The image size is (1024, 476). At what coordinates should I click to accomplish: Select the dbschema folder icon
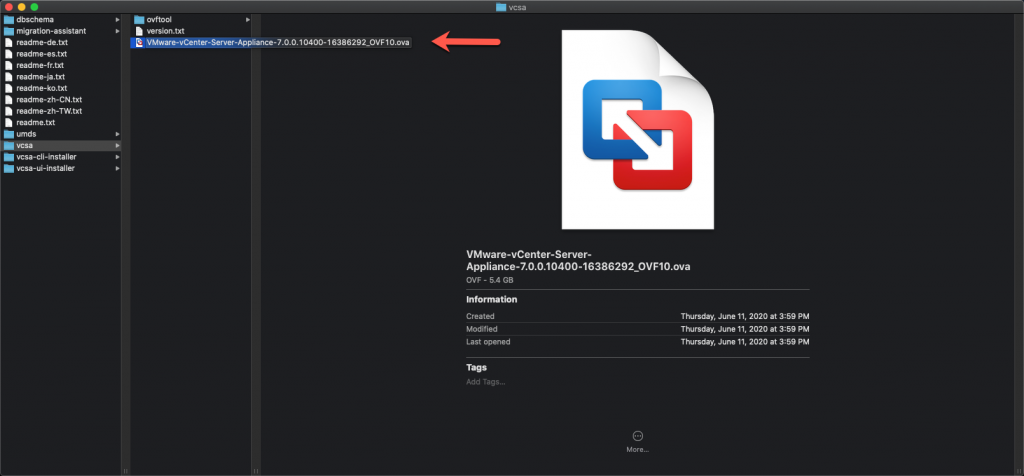click(x=9, y=20)
